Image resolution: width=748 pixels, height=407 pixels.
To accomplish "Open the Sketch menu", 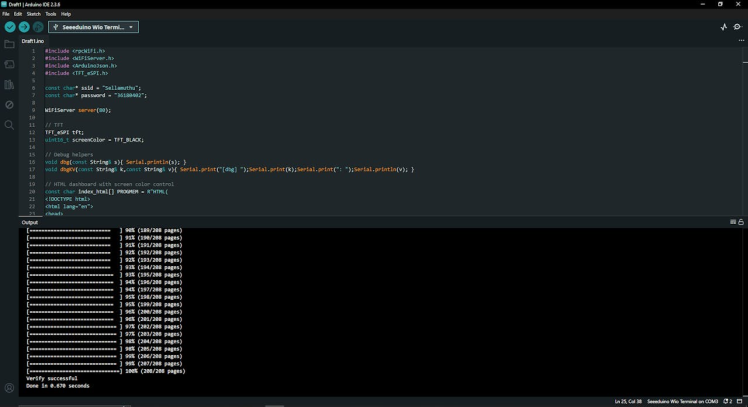I will click(33, 14).
